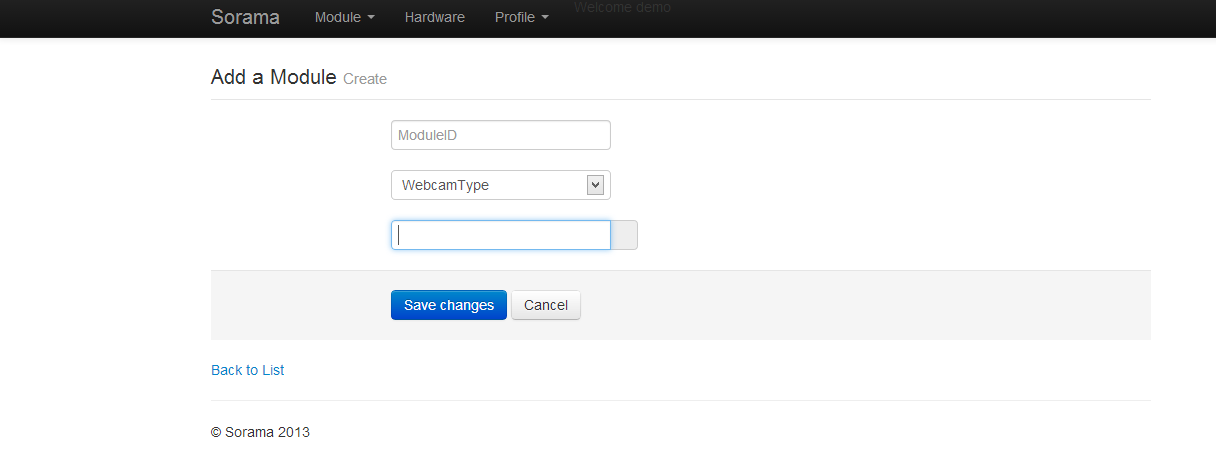Click the gray add-on box beside the empty field

(x=624, y=235)
